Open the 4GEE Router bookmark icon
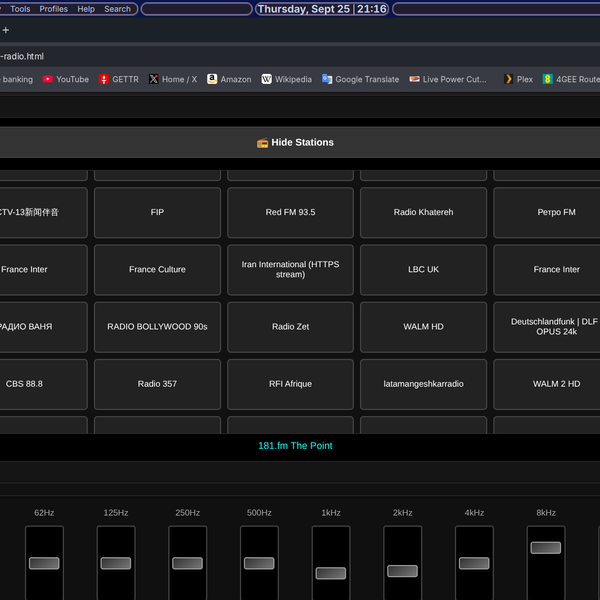 pos(548,79)
